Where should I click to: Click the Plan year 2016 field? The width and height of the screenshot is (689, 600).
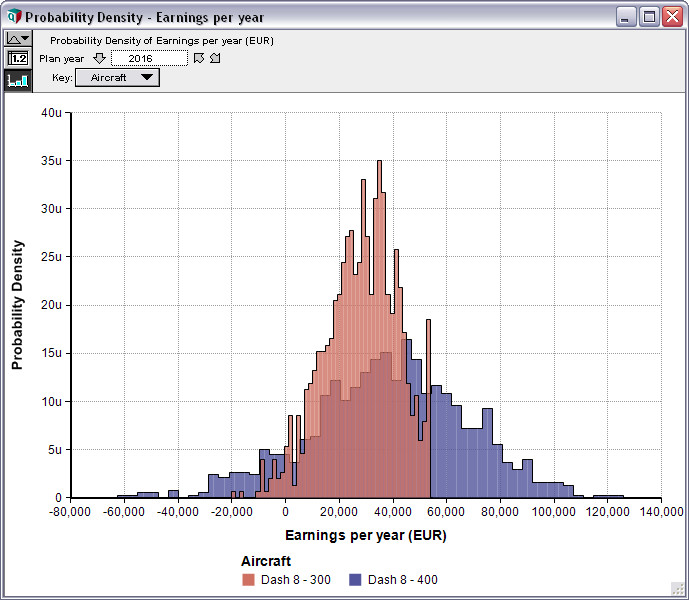(148, 59)
